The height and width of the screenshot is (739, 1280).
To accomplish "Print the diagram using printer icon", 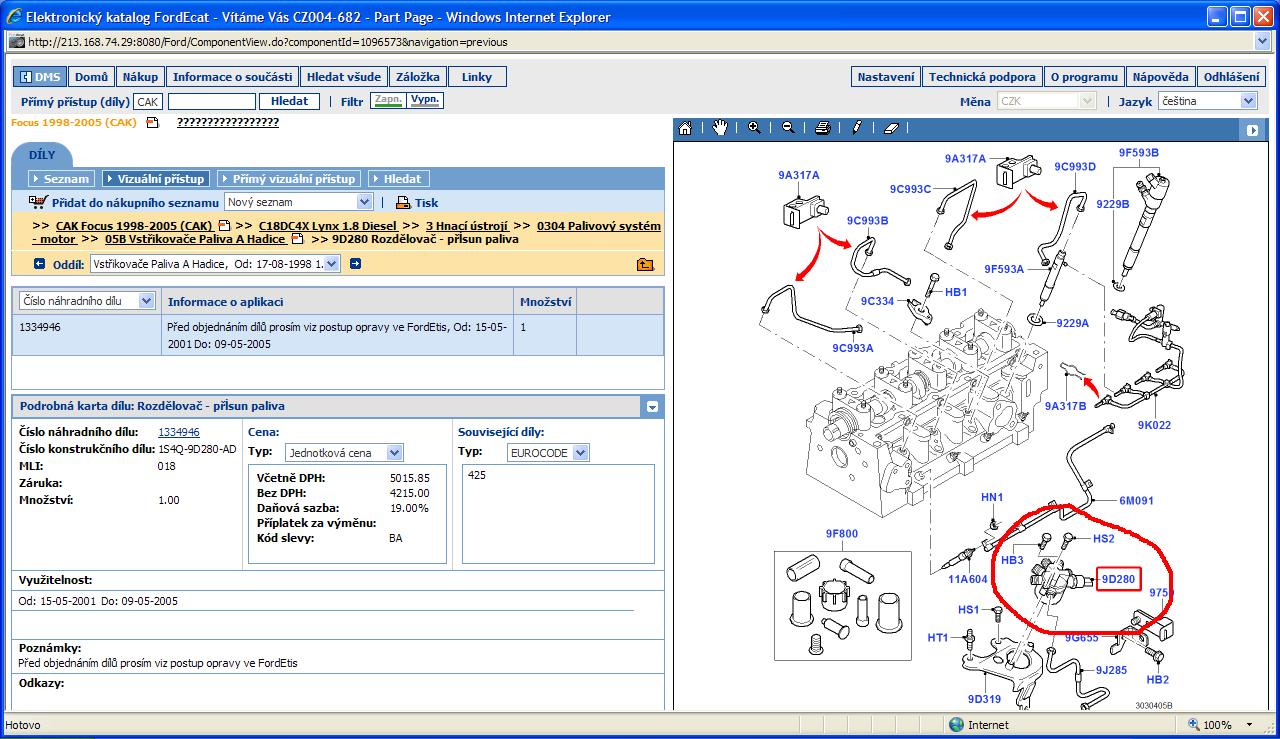I will (x=822, y=128).
